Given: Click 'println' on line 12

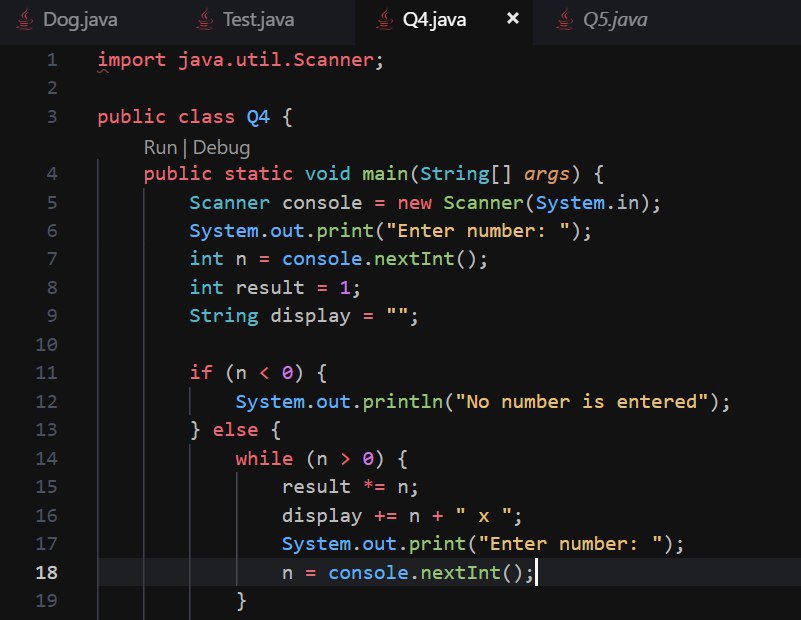Looking at the screenshot, I should pos(403,401).
